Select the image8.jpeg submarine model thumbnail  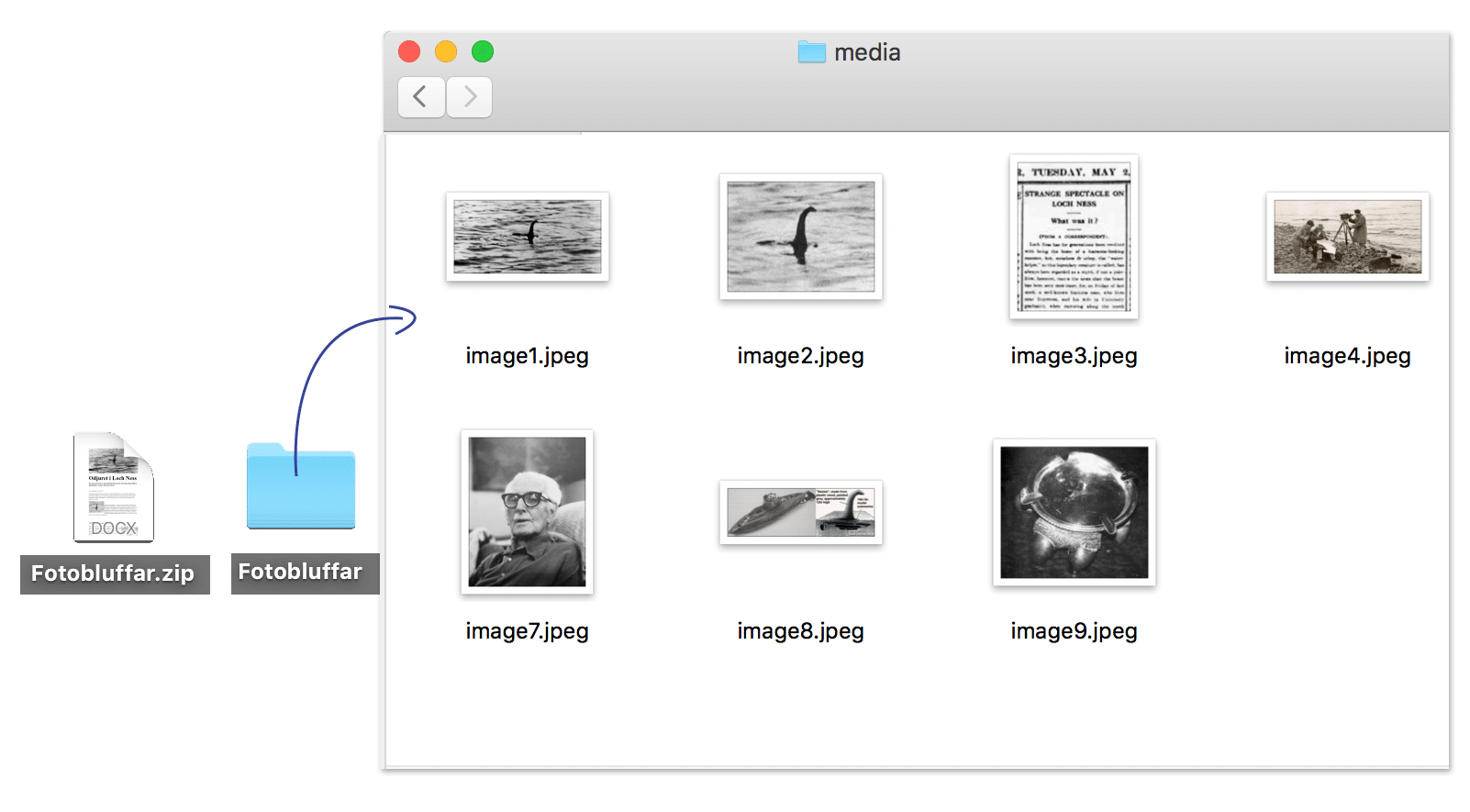pos(800,512)
